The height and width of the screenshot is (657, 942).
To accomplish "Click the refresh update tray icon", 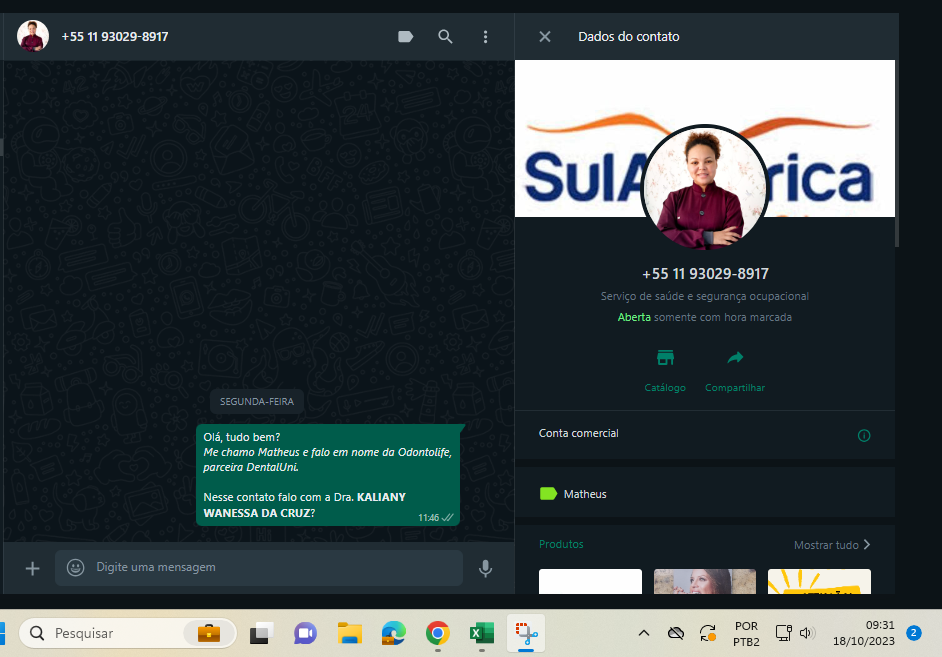I will [x=708, y=633].
